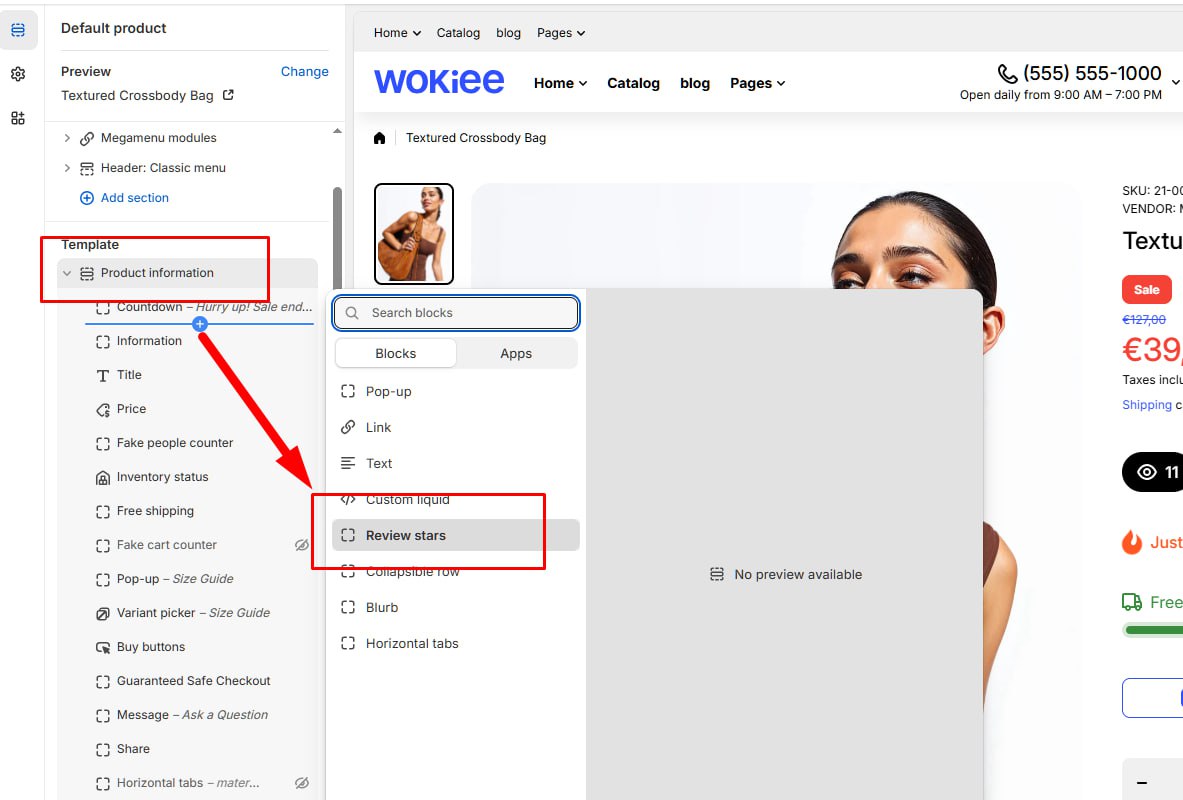Expand the Megamenu modules section

tap(67, 138)
